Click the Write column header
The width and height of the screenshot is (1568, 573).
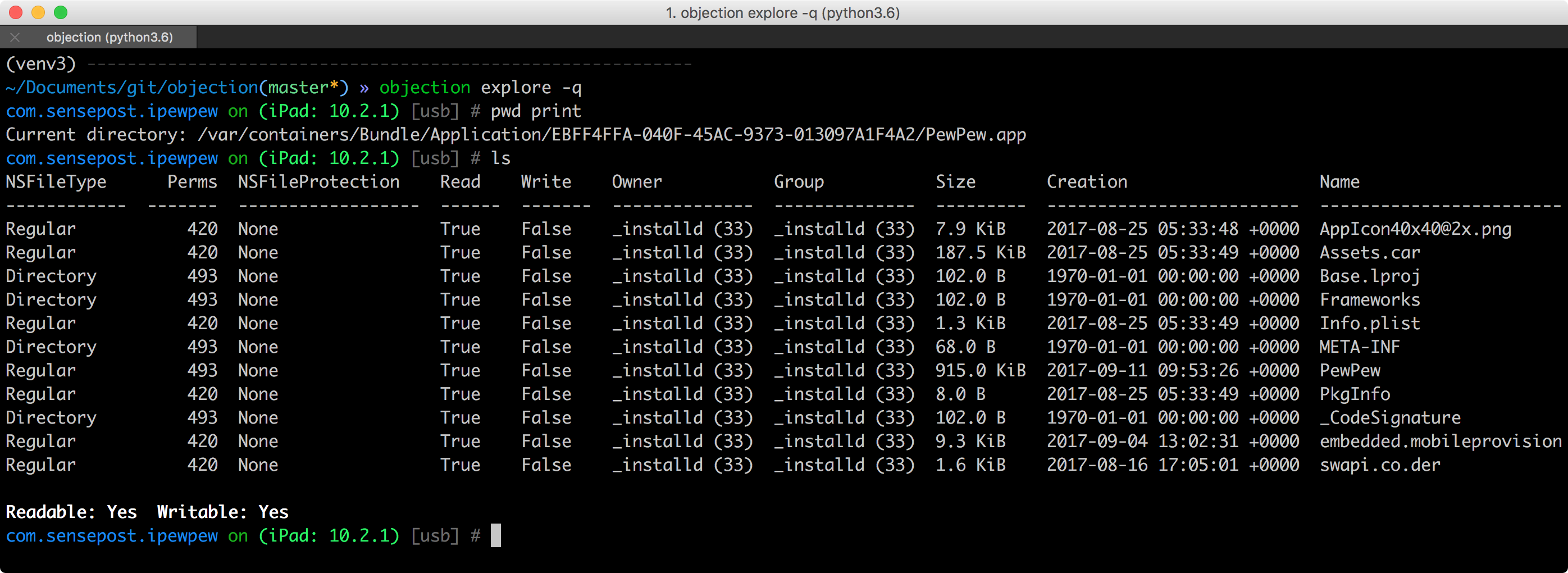tap(546, 182)
